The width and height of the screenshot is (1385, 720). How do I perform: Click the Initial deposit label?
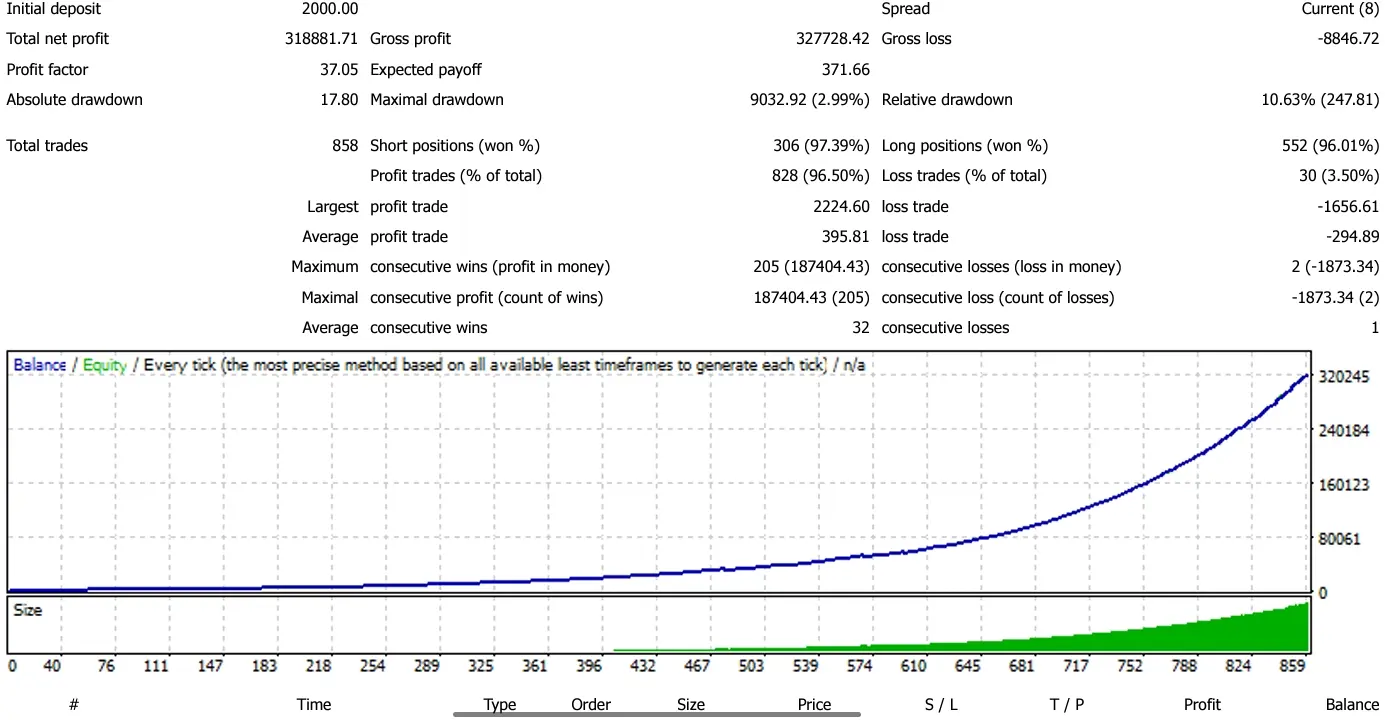[54, 9]
